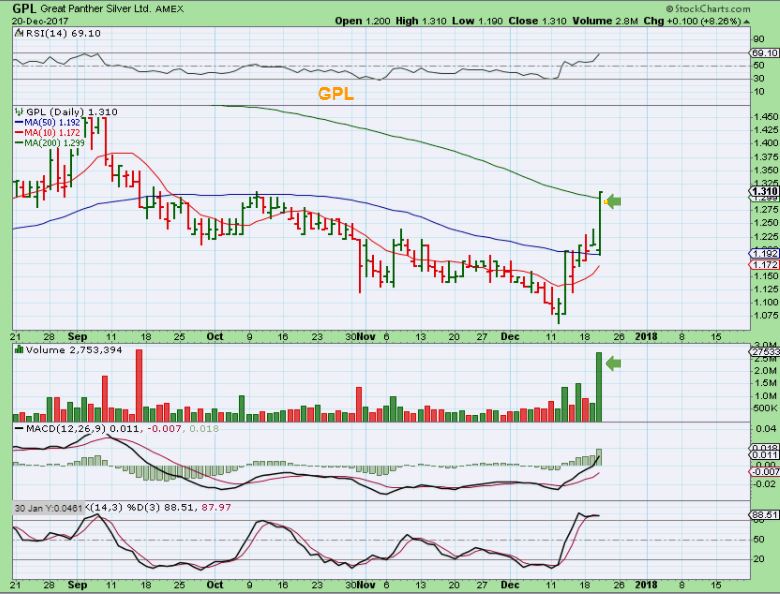780x594 pixels.
Task: Click the GPL ticker symbol in header
Action: click(24, 8)
